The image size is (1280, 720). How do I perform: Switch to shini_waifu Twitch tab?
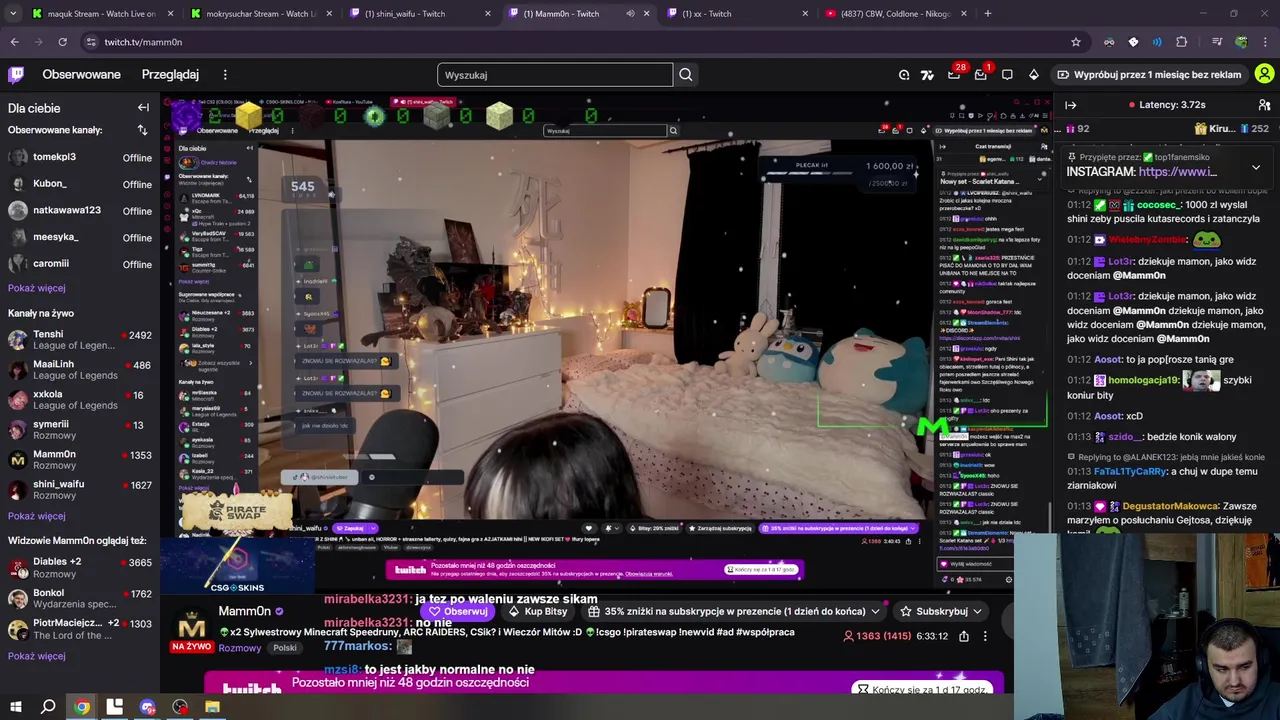(421, 14)
